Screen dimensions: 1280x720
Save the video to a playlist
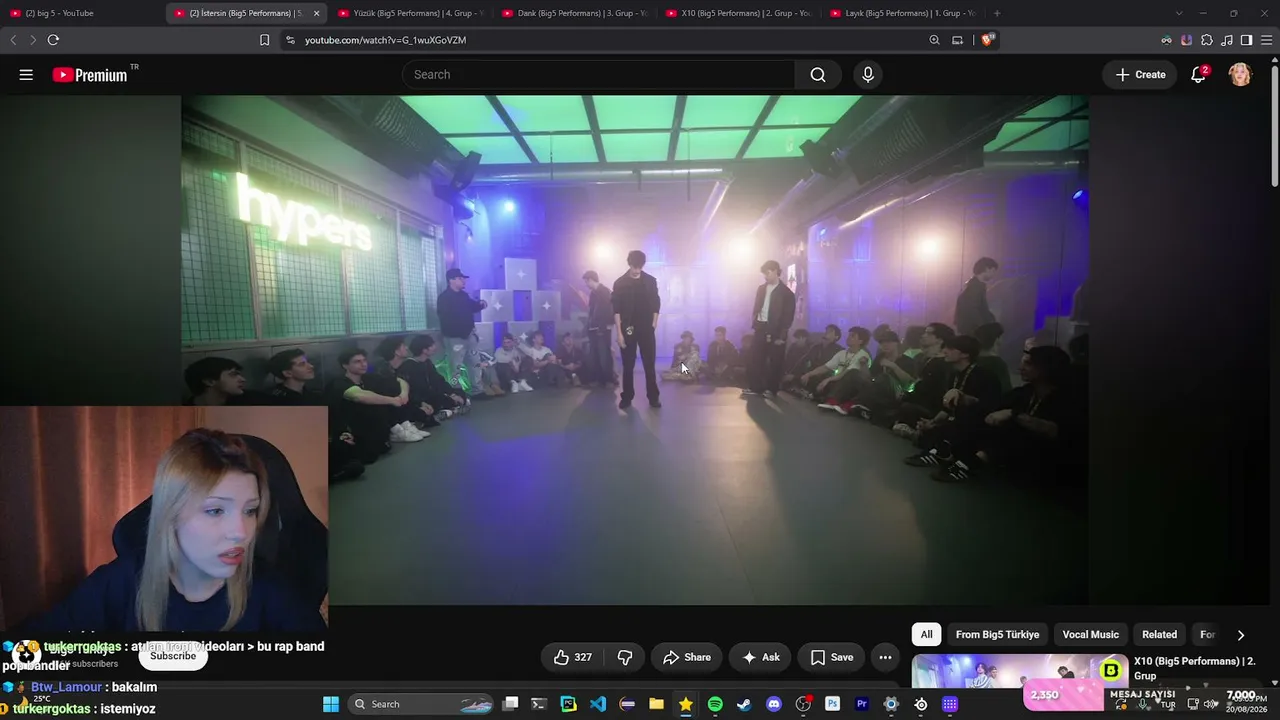[x=832, y=657]
